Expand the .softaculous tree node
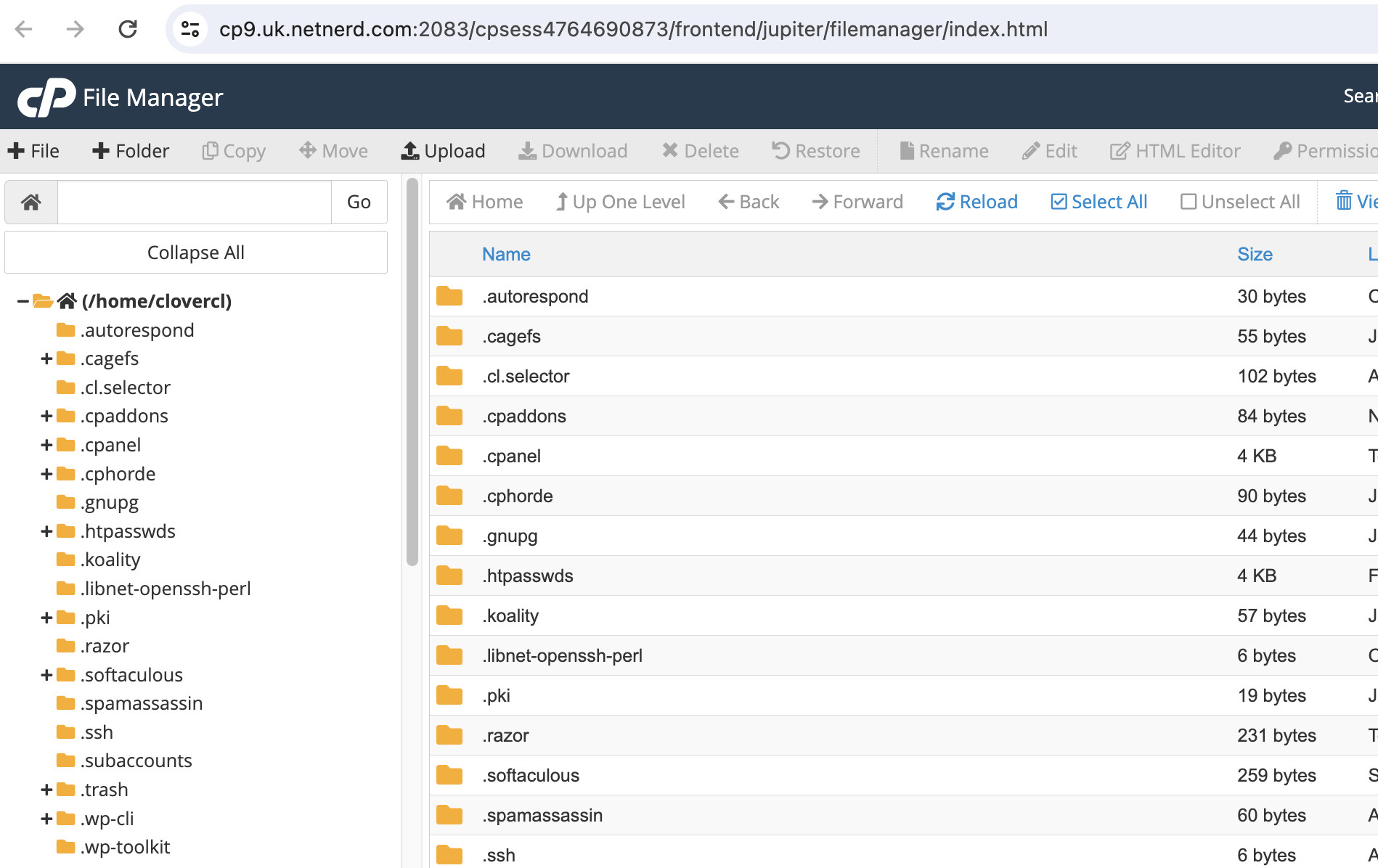 pos(46,675)
